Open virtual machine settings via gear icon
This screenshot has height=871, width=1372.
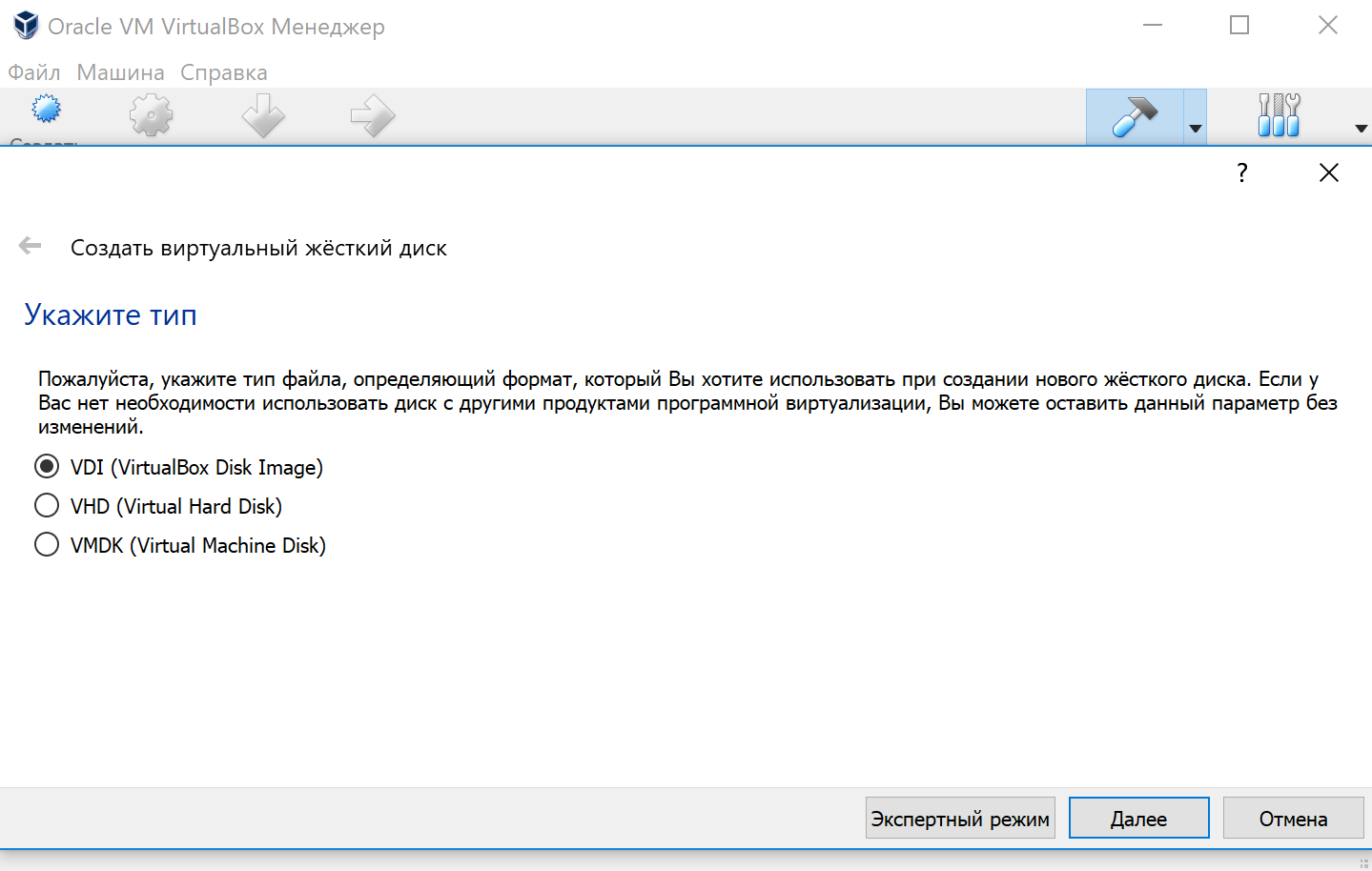pyautogui.click(x=151, y=114)
